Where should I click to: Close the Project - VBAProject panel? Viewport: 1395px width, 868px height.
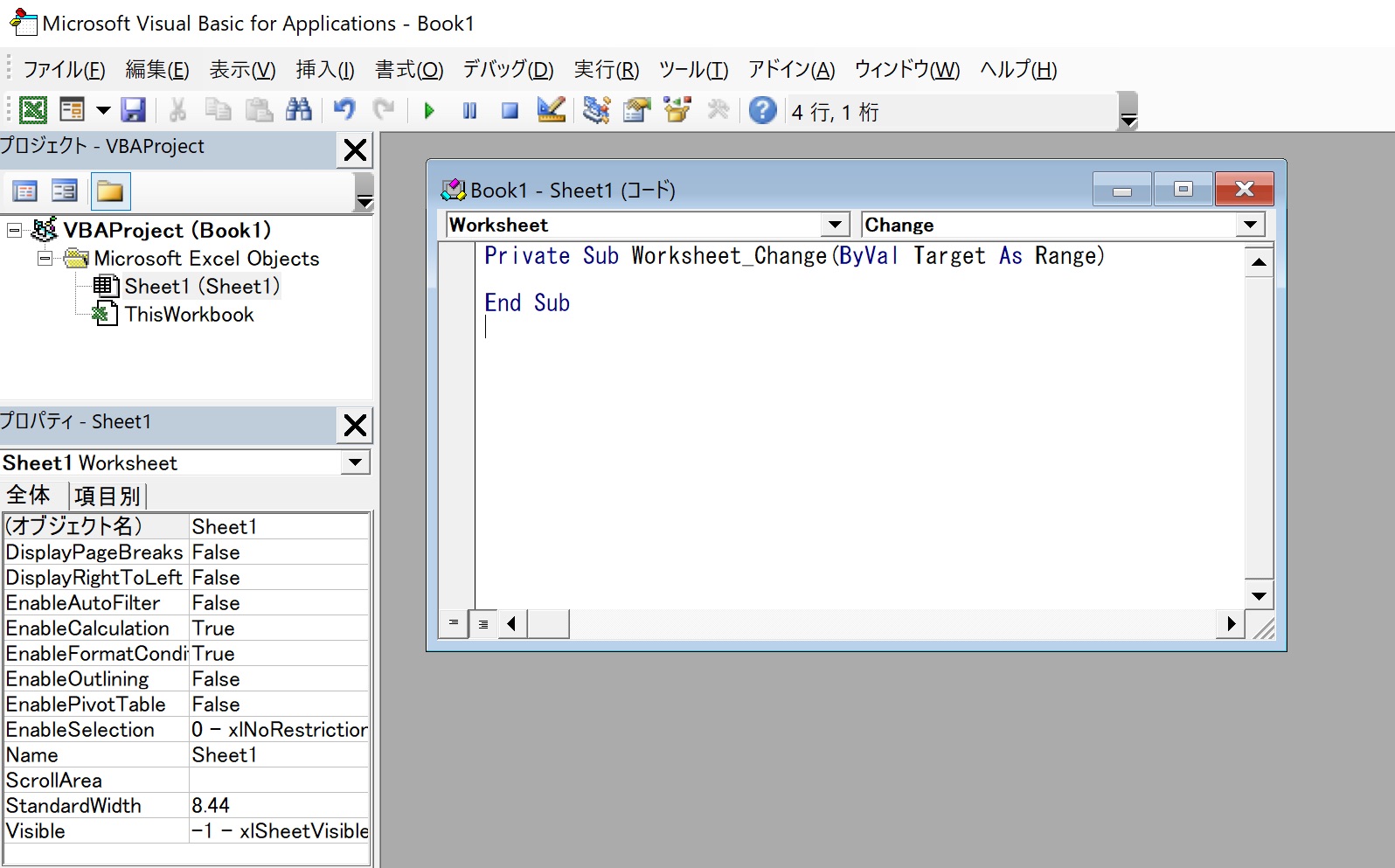coord(355,150)
